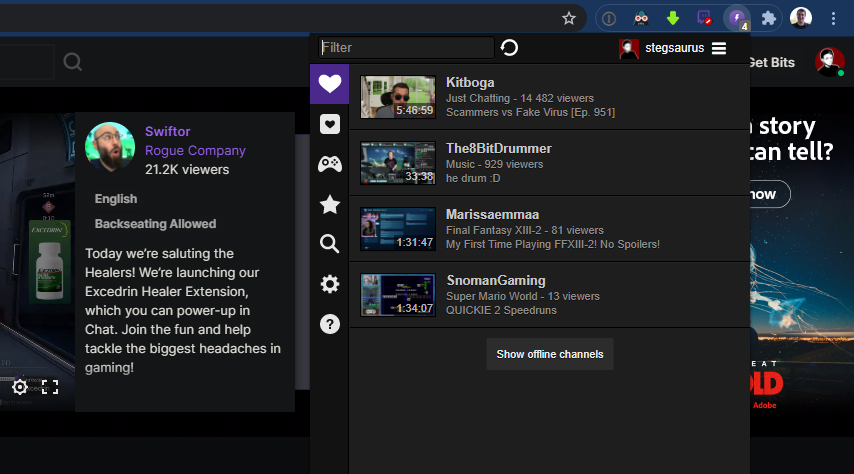Open Swiftor channel link
The height and width of the screenshot is (474, 854).
[167, 131]
